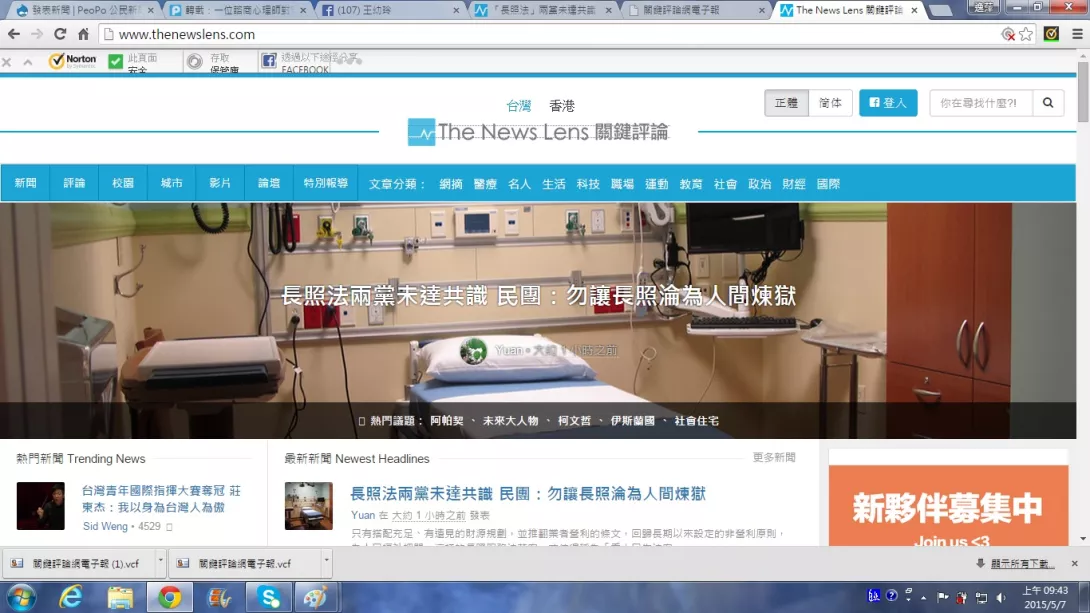Image resolution: width=1090 pixels, height=613 pixels.
Task: Open the Chrome menu hamburger icon
Action: point(1077,34)
